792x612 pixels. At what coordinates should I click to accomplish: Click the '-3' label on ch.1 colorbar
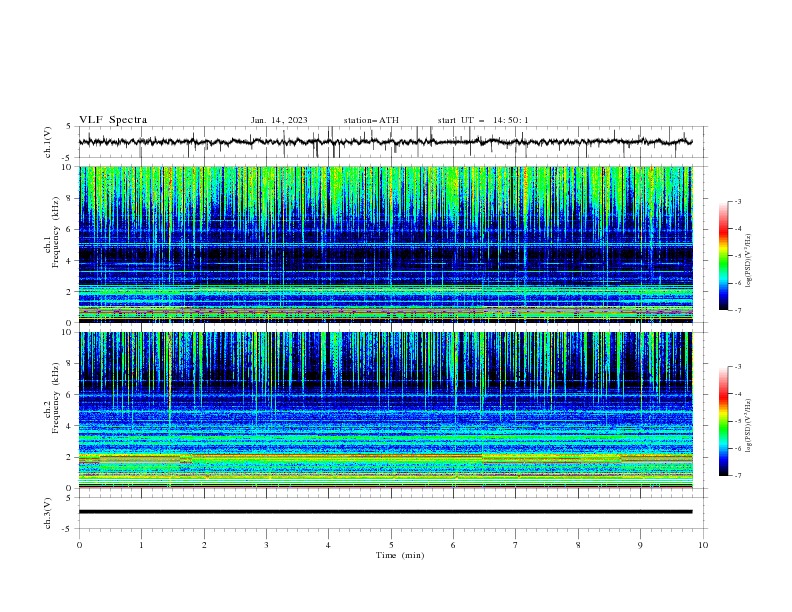pyautogui.click(x=738, y=201)
